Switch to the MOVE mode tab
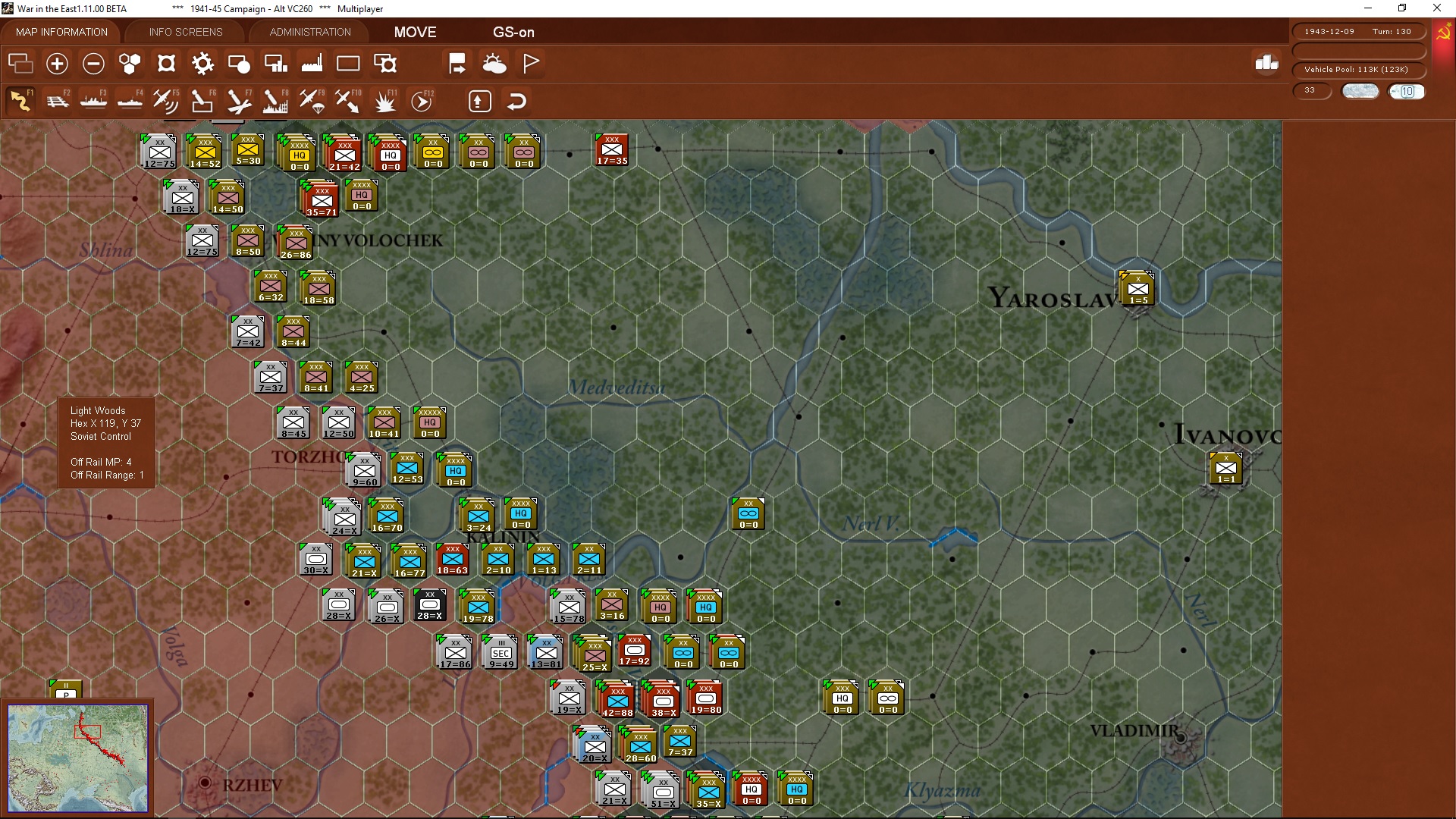The image size is (1456, 819). pyautogui.click(x=415, y=32)
